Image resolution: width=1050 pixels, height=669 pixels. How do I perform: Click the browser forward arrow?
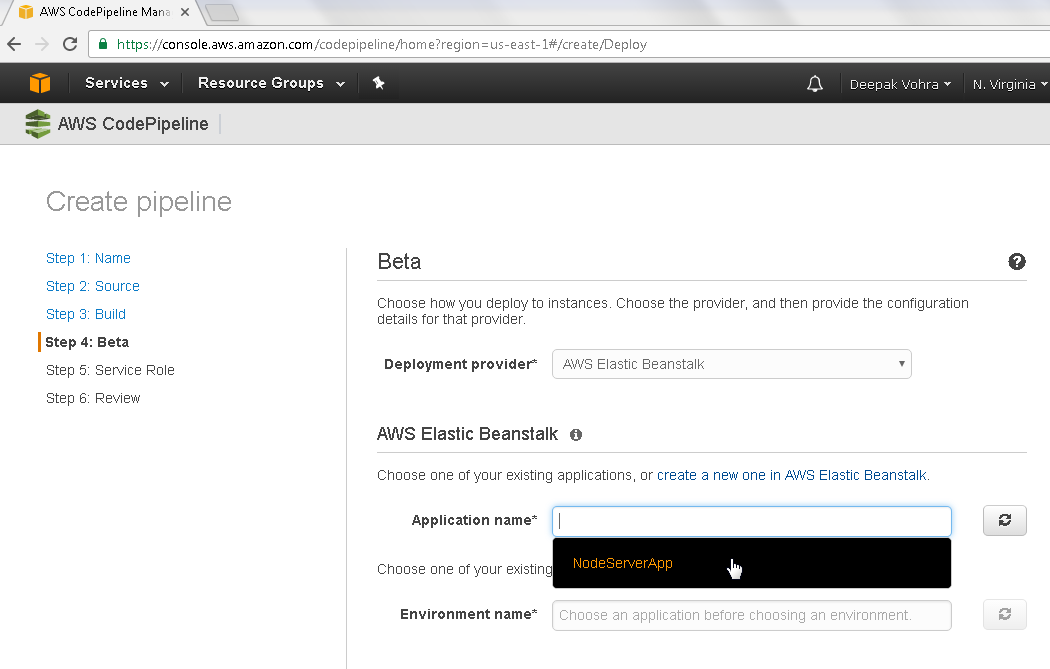point(42,44)
